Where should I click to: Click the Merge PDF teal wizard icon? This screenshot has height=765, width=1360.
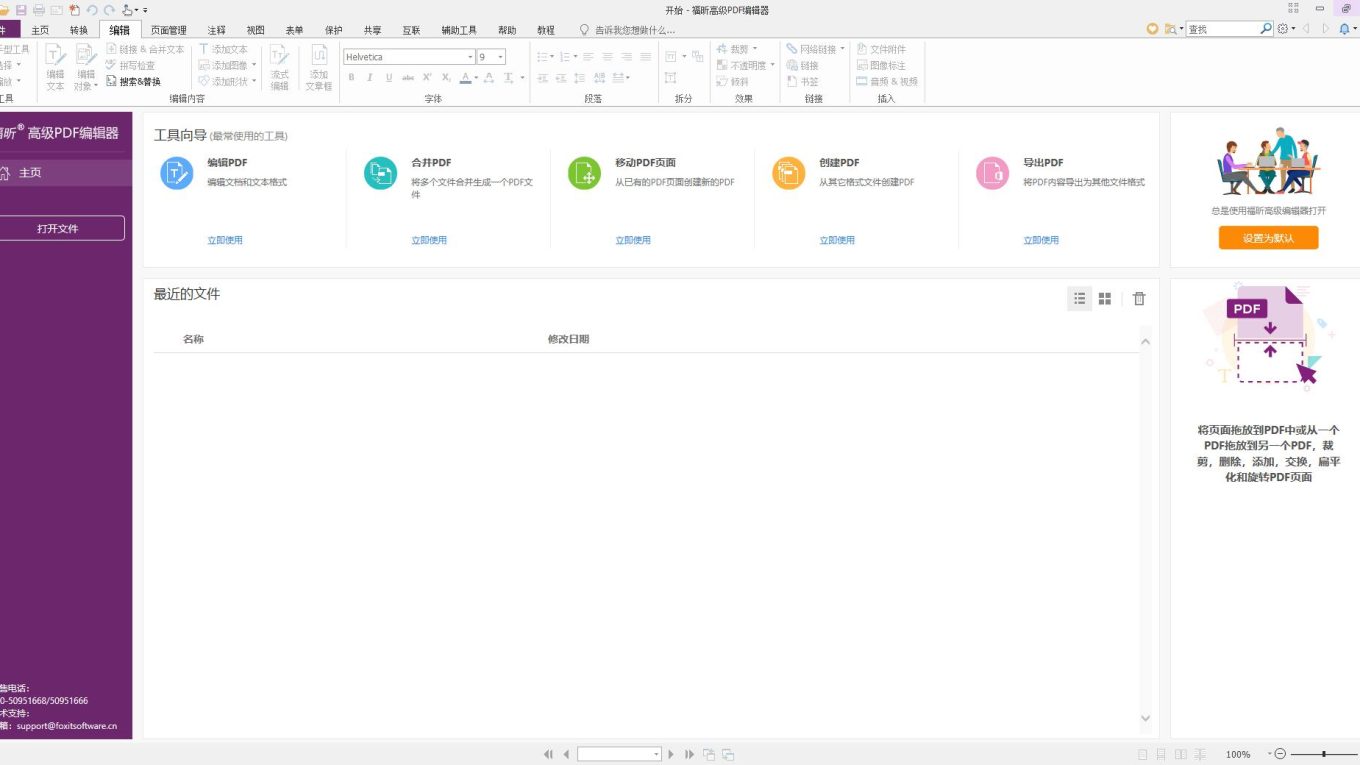click(381, 173)
